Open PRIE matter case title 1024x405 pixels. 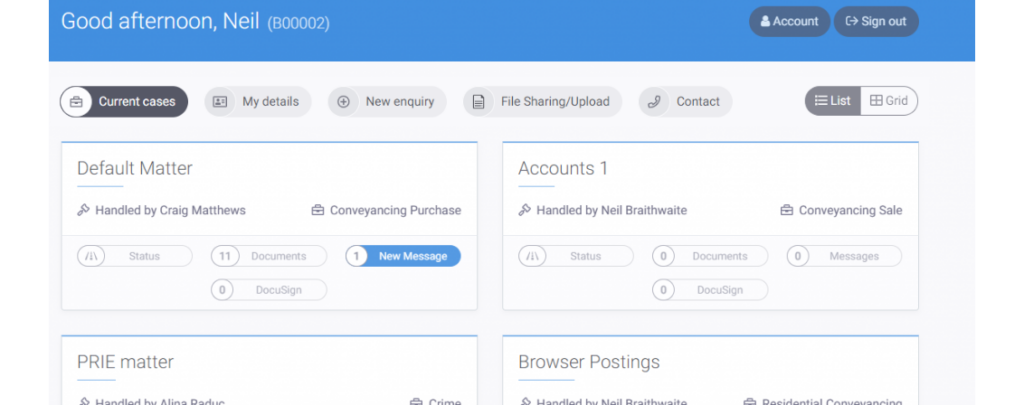tap(125, 362)
